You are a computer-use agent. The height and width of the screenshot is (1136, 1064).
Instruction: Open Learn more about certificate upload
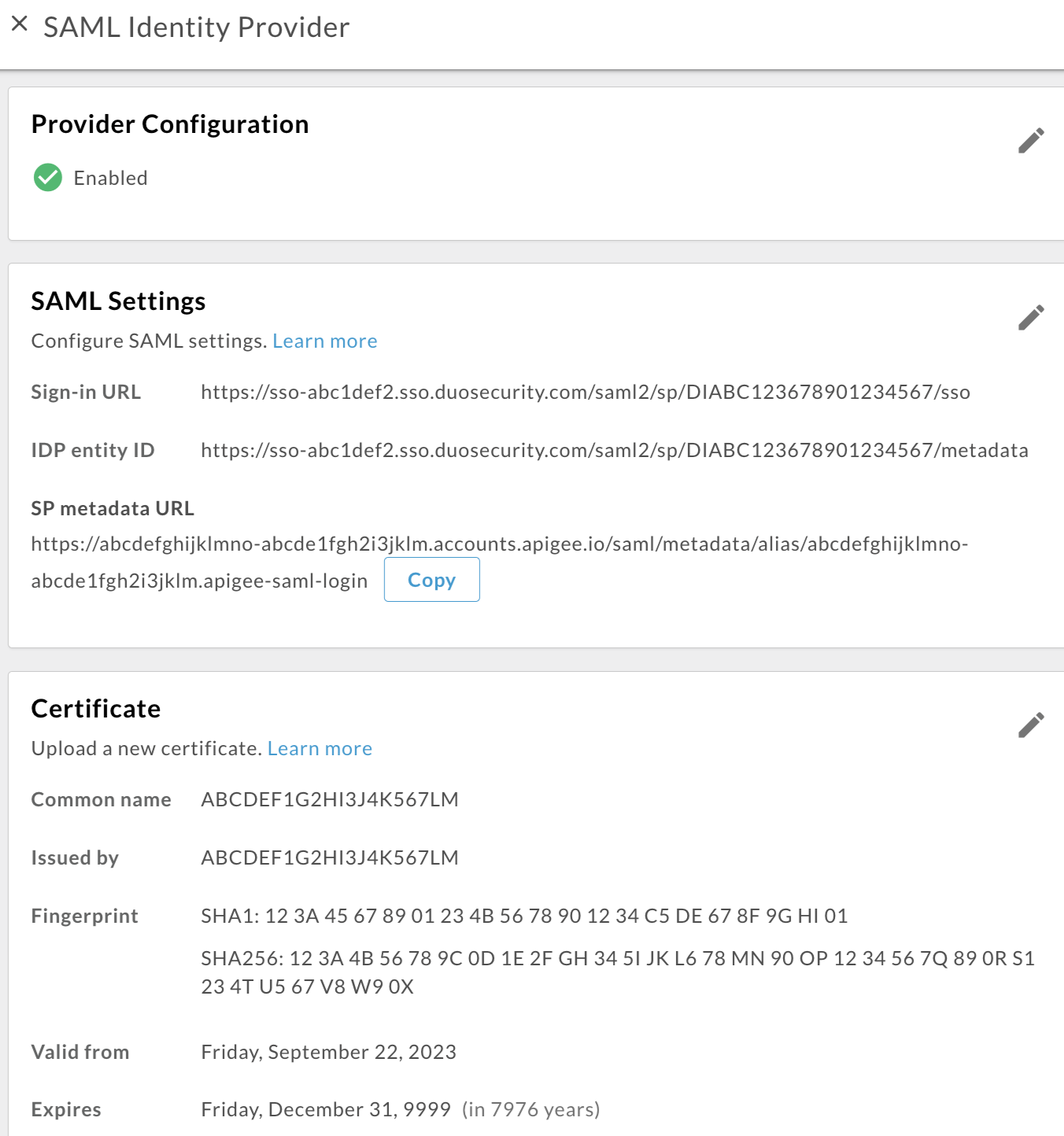click(x=320, y=748)
